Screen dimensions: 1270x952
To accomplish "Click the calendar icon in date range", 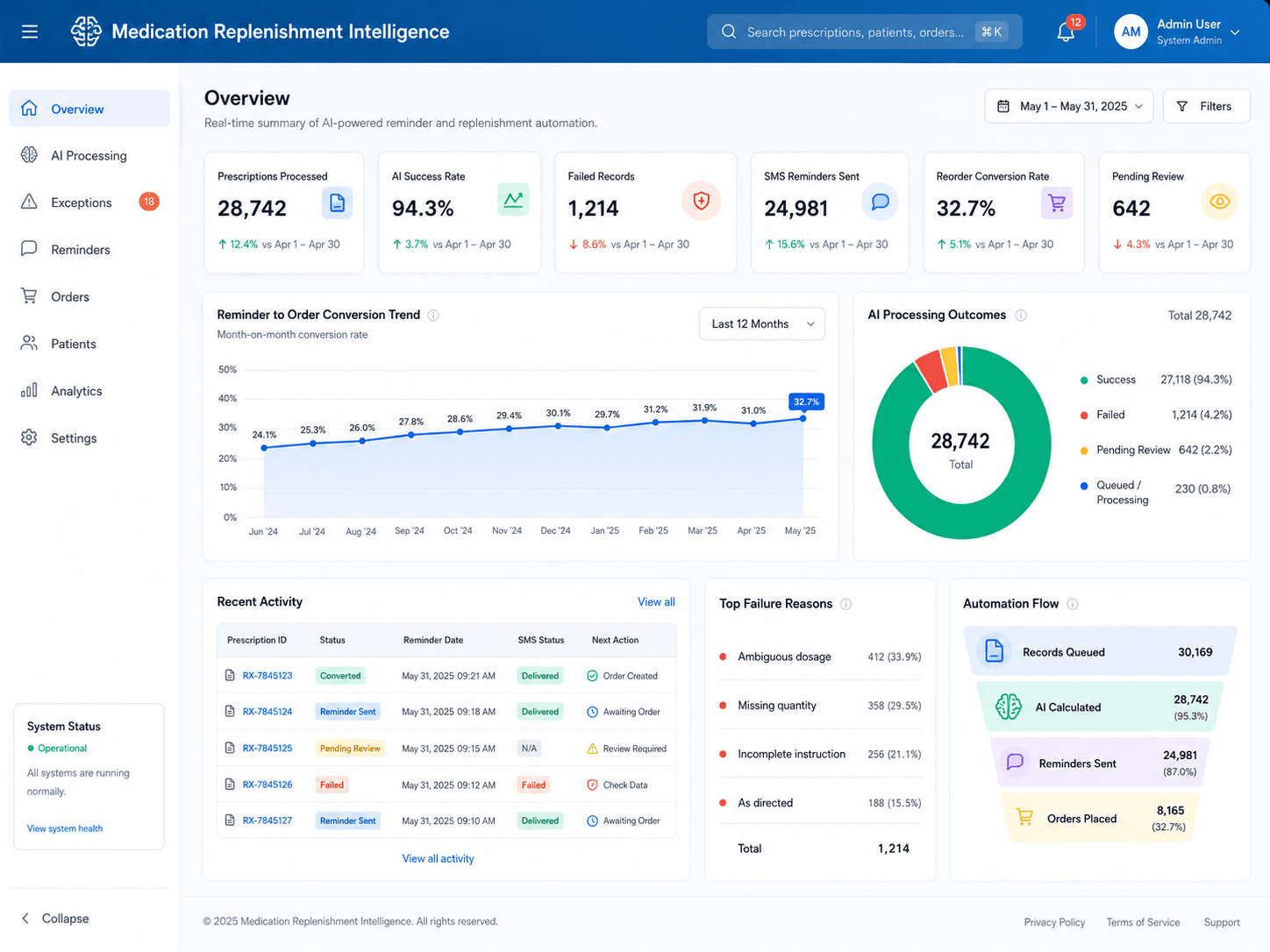I will [x=1003, y=106].
